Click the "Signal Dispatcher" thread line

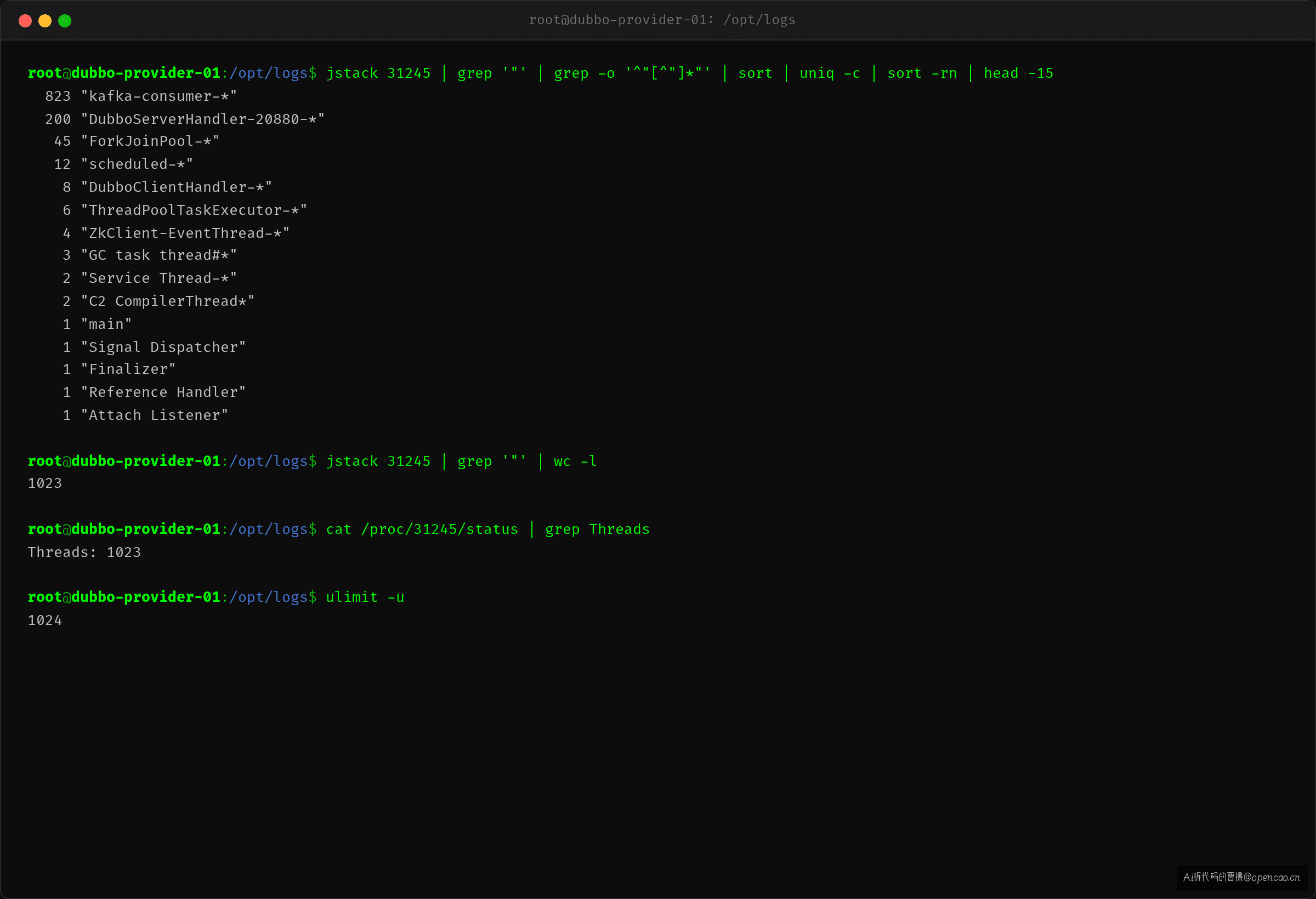coord(154,347)
